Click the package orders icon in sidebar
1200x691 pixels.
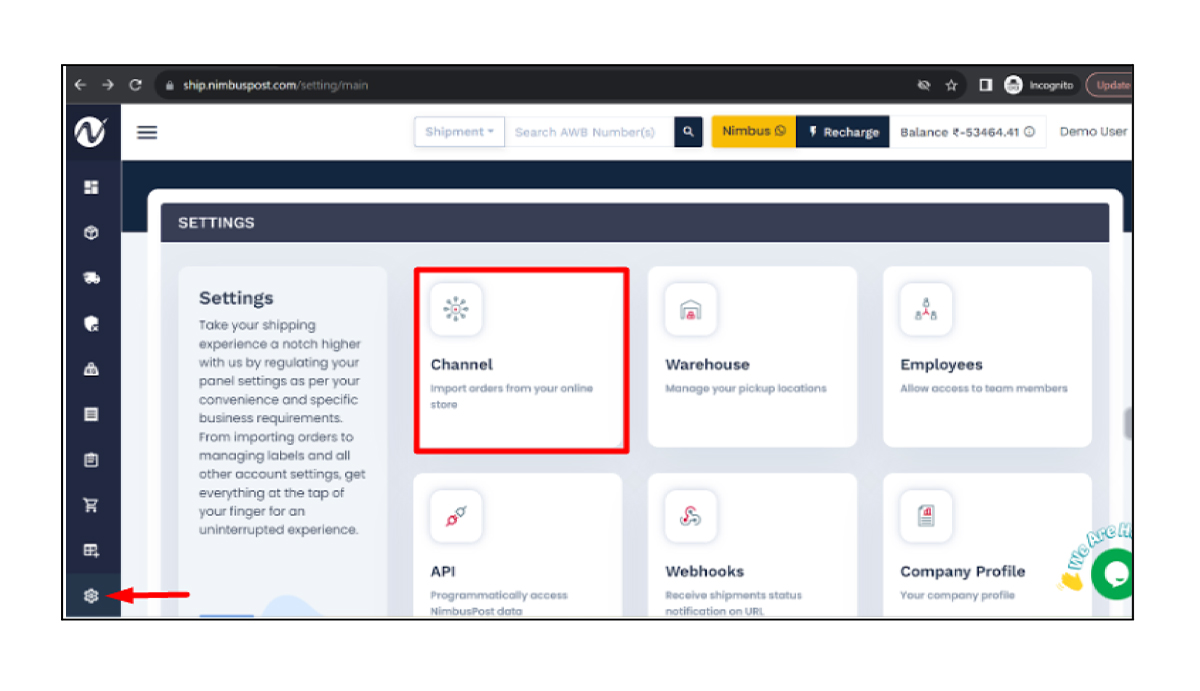(92, 232)
